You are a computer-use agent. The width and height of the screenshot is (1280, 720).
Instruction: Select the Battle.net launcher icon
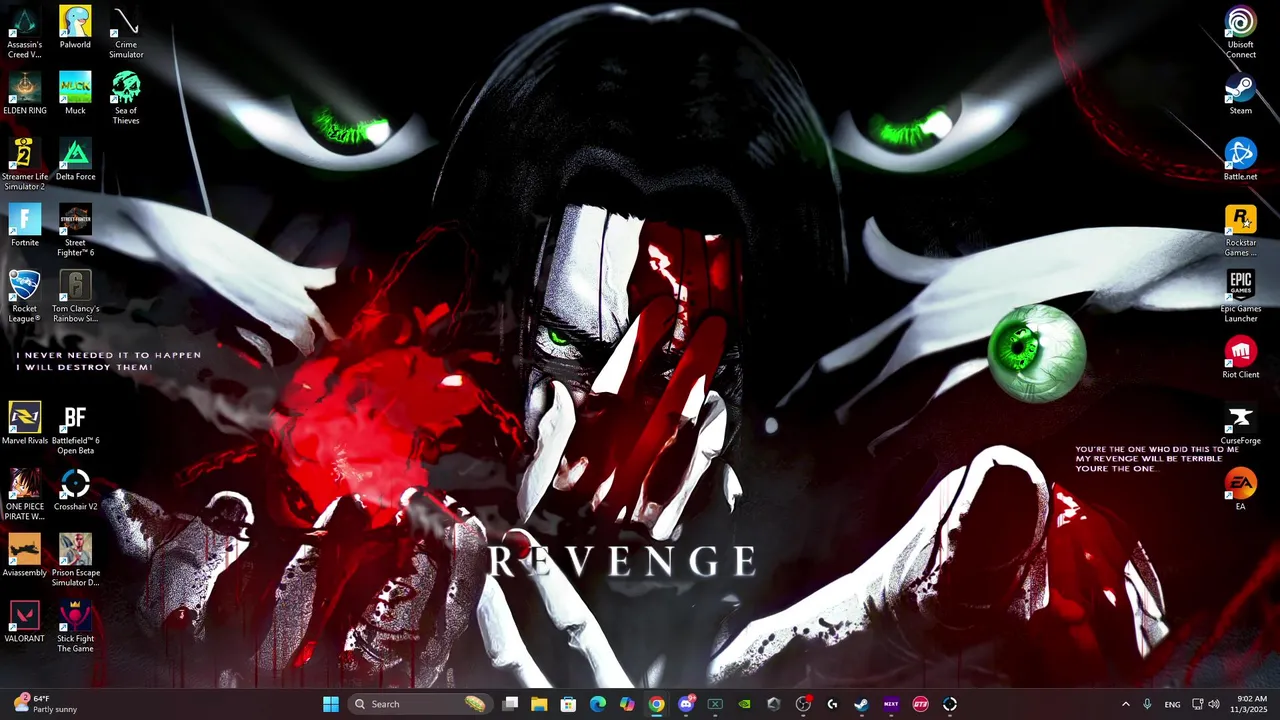tap(1240, 159)
